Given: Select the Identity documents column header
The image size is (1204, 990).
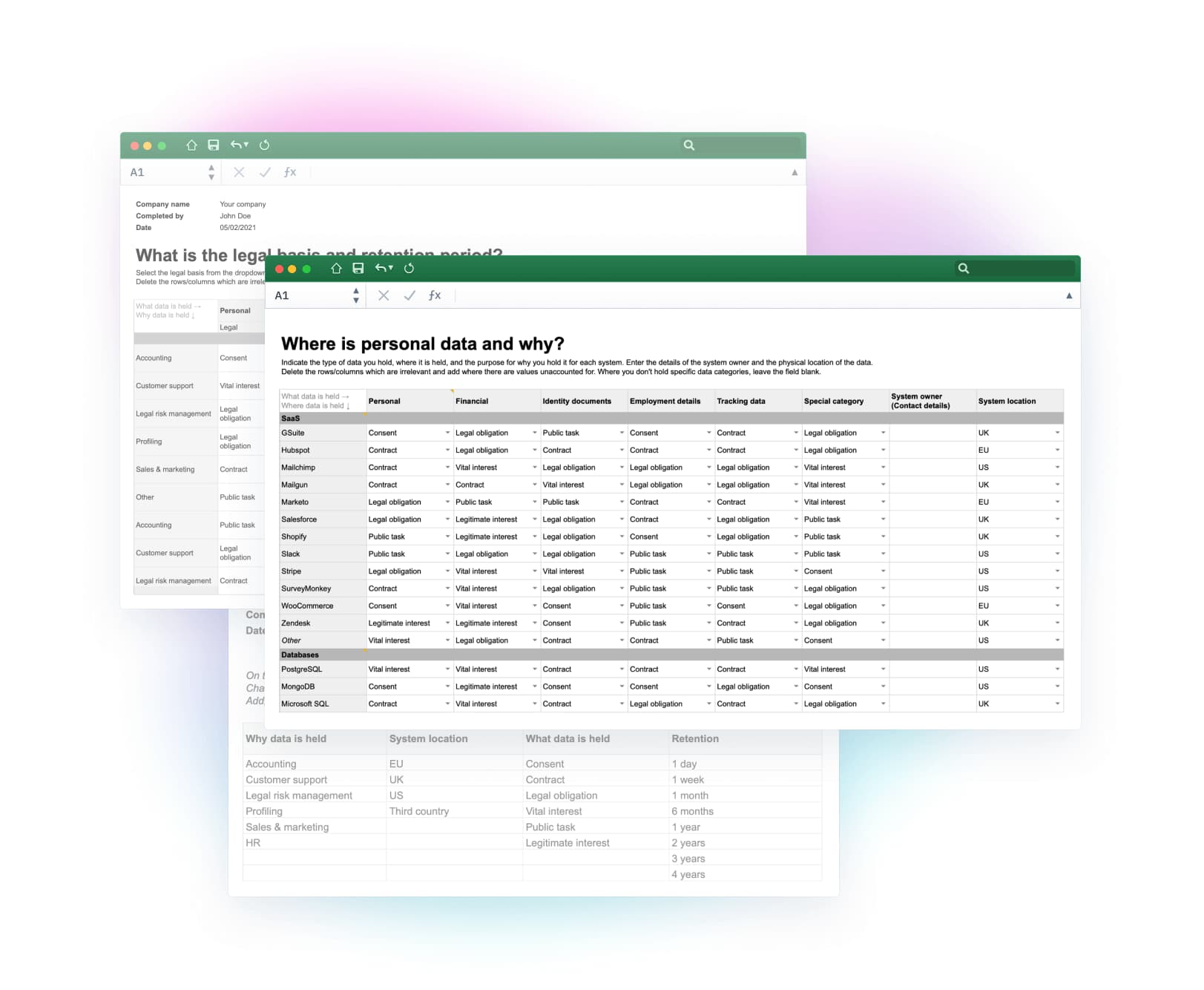Looking at the screenshot, I should (x=585, y=401).
